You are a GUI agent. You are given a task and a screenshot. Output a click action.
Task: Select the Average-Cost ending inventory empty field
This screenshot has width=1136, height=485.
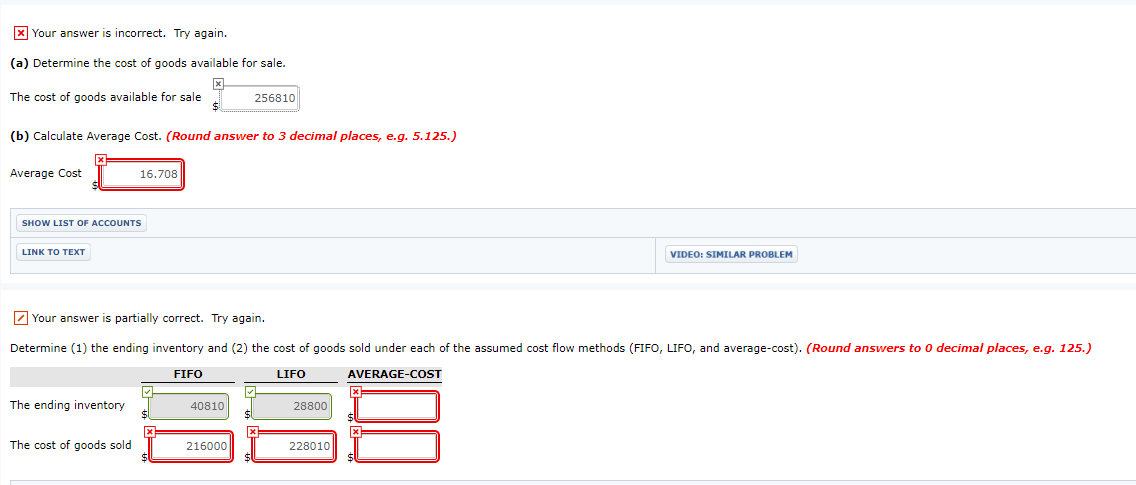397,407
